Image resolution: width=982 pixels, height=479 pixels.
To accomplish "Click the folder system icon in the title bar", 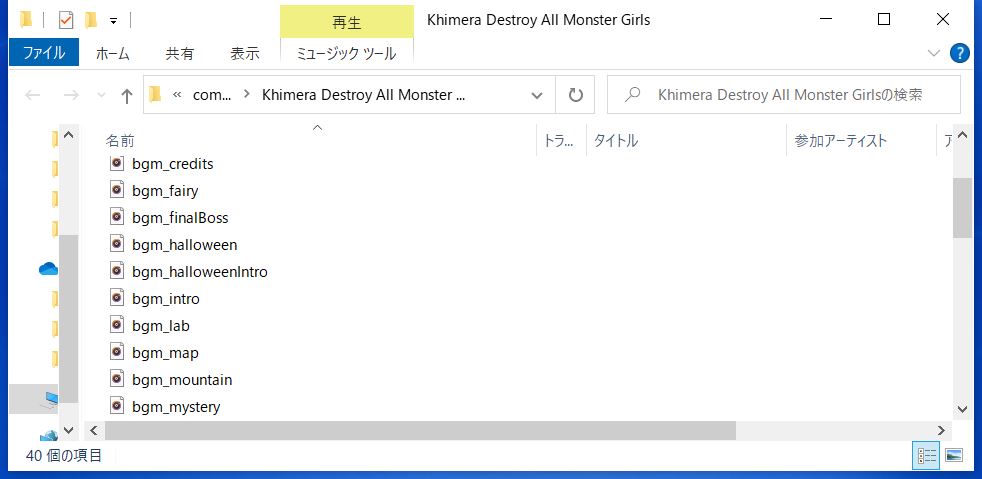I will (26, 21).
